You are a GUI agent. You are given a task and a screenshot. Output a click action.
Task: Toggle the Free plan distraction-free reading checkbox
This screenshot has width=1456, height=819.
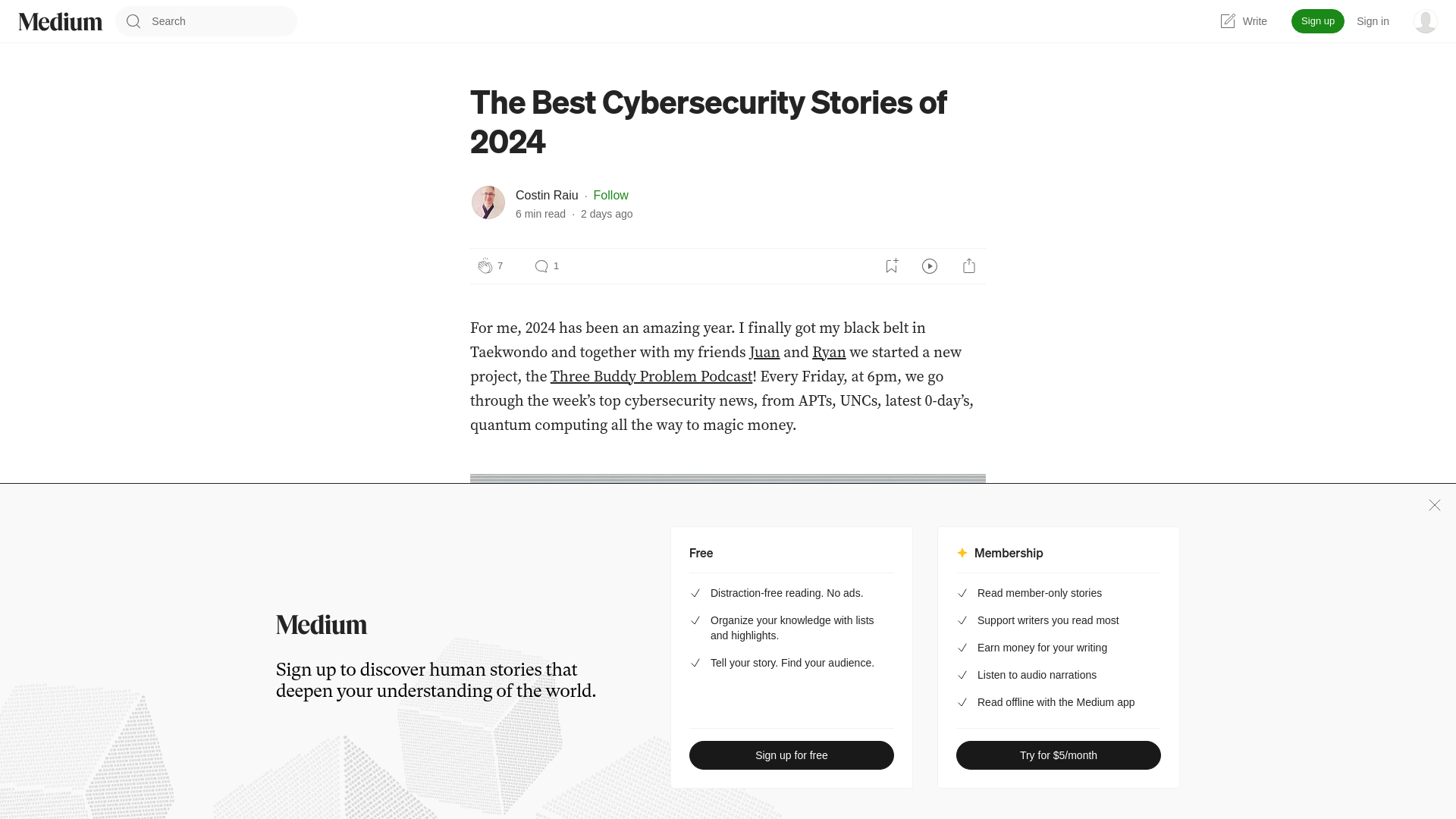(694, 592)
